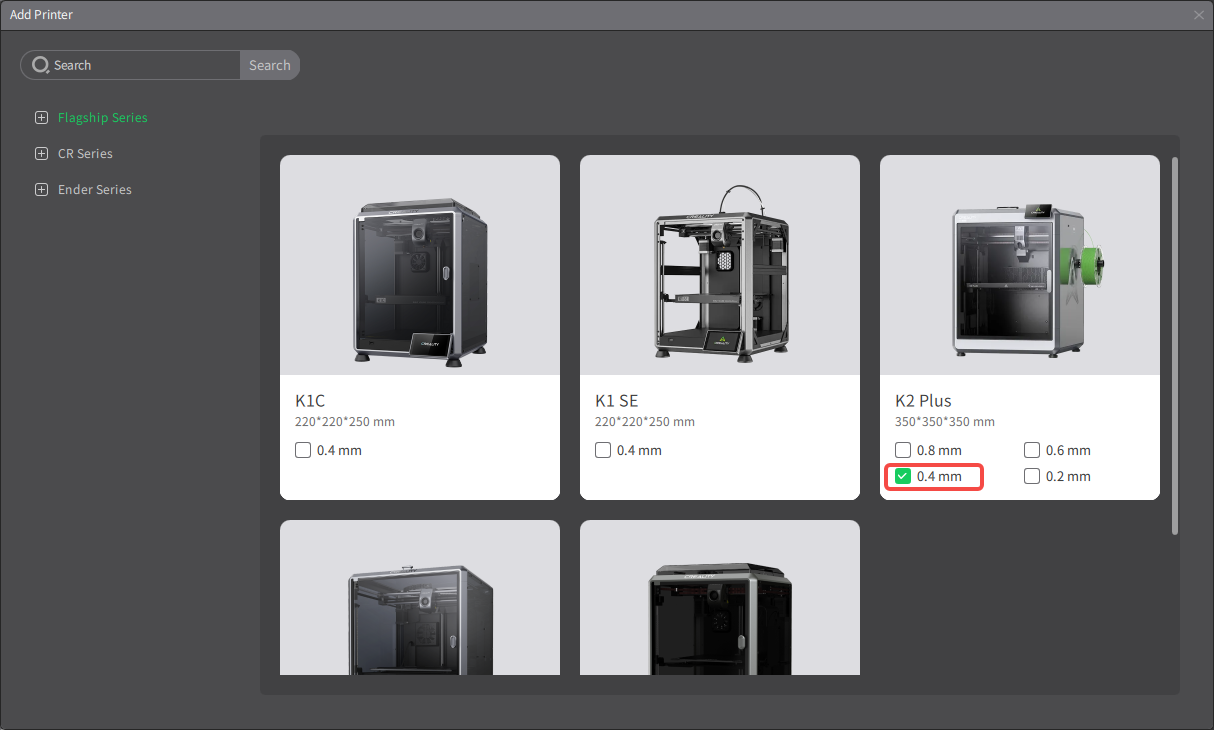Expand the Flagship Series plus icon
This screenshot has height=730, width=1214.
point(41,118)
